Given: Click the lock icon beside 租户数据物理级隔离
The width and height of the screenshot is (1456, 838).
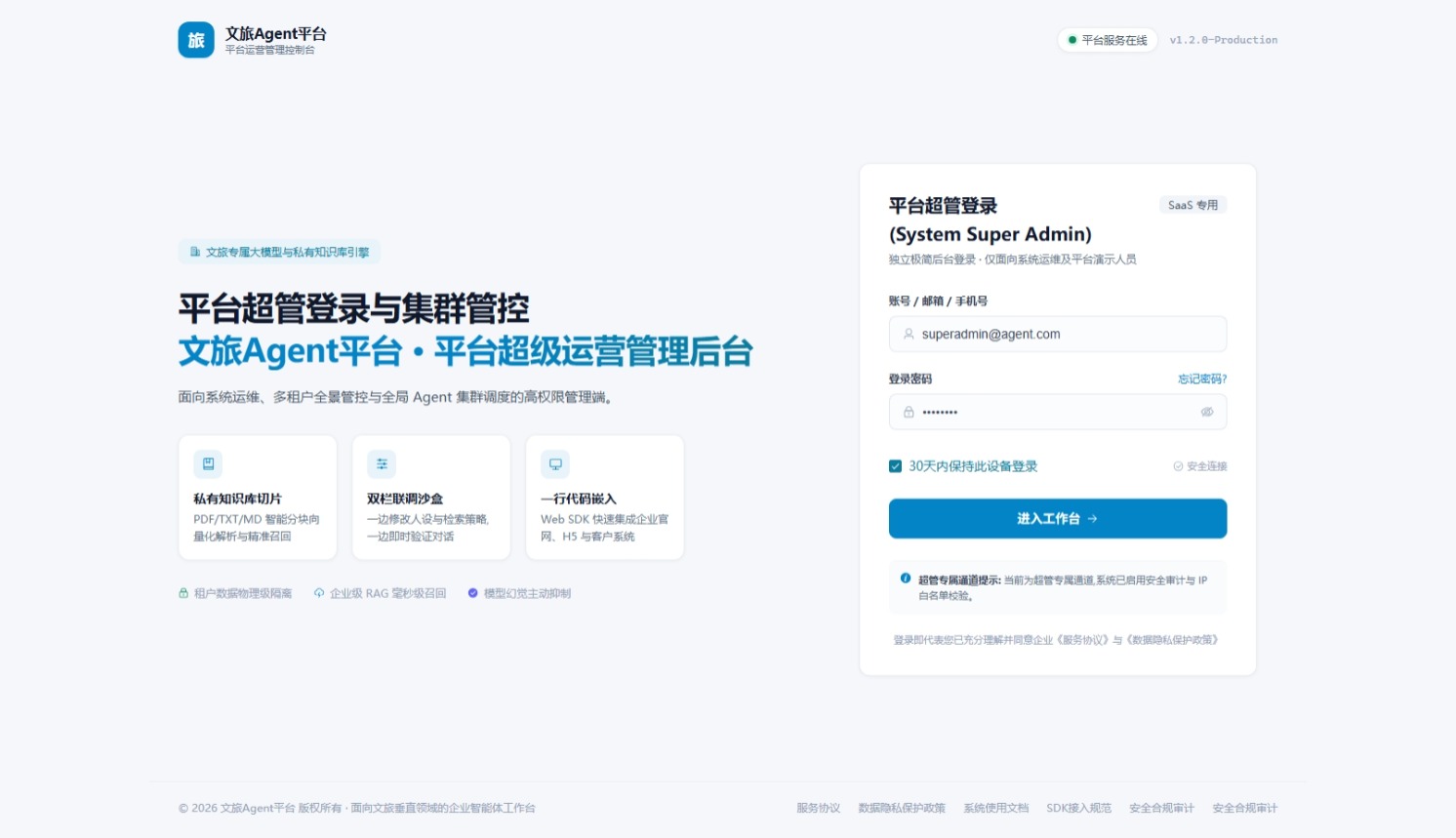Looking at the screenshot, I should click(183, 593).
